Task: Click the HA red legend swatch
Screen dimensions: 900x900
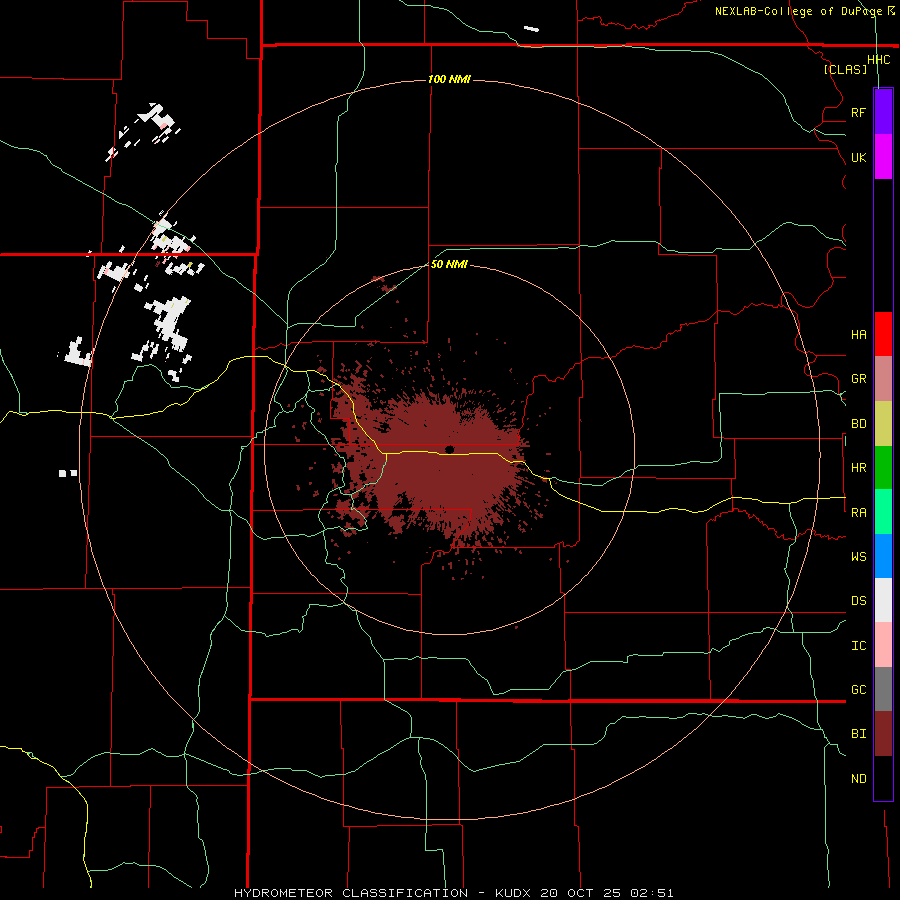Action: click(883, 334)
